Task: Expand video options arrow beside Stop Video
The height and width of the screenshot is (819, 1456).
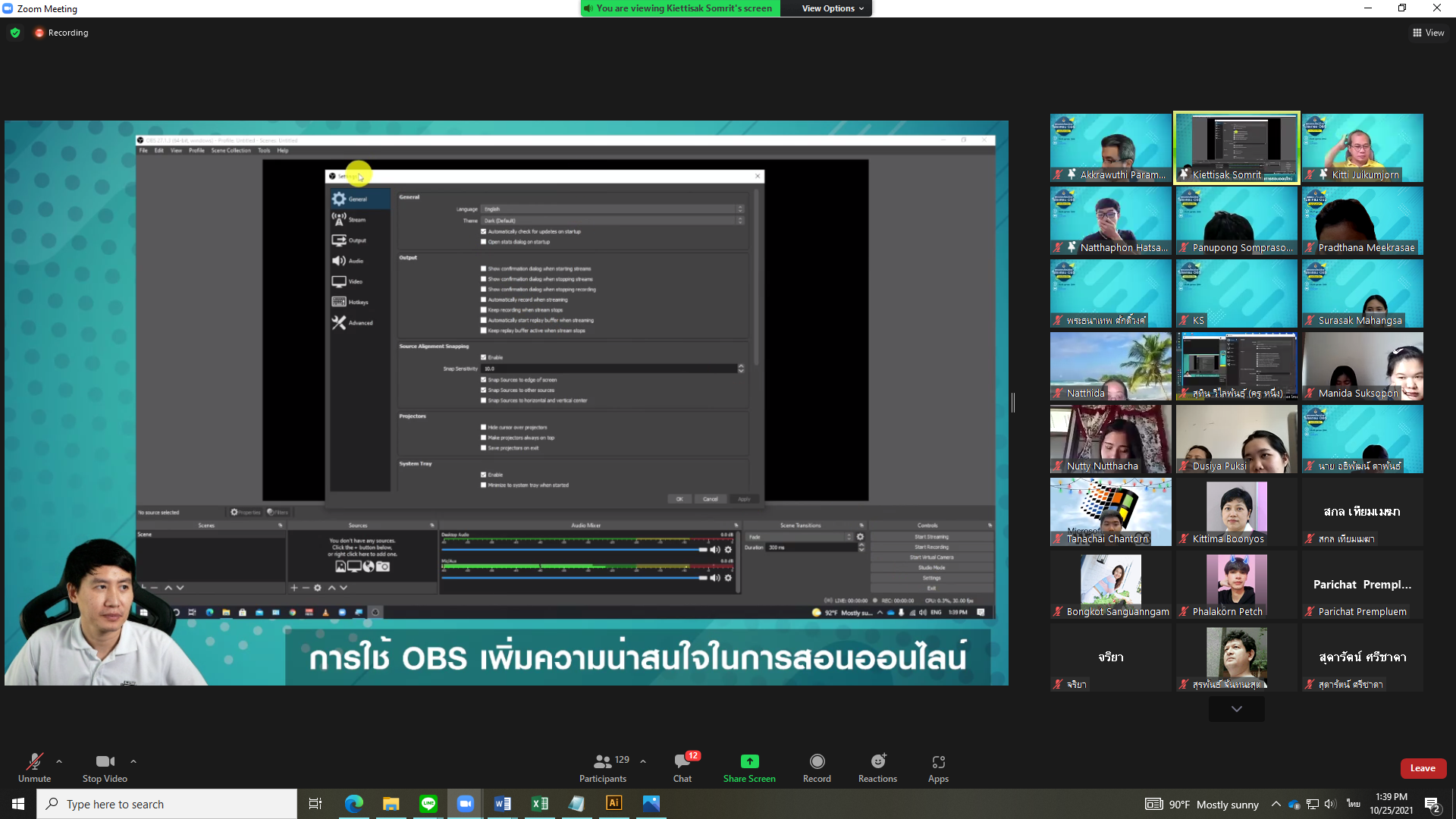Action: (x=133, y=761)
